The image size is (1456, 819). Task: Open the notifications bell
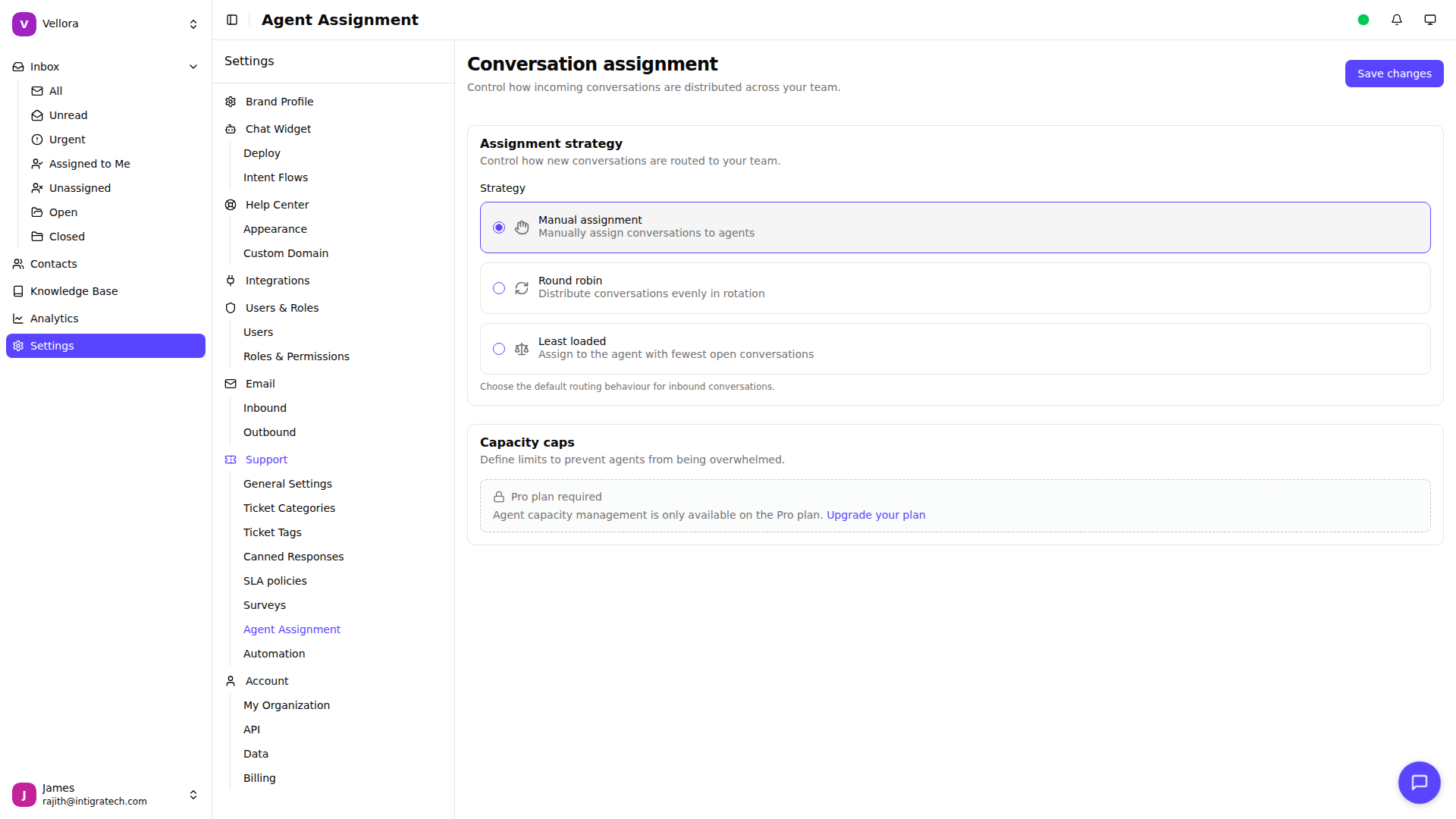point(1397,20)
